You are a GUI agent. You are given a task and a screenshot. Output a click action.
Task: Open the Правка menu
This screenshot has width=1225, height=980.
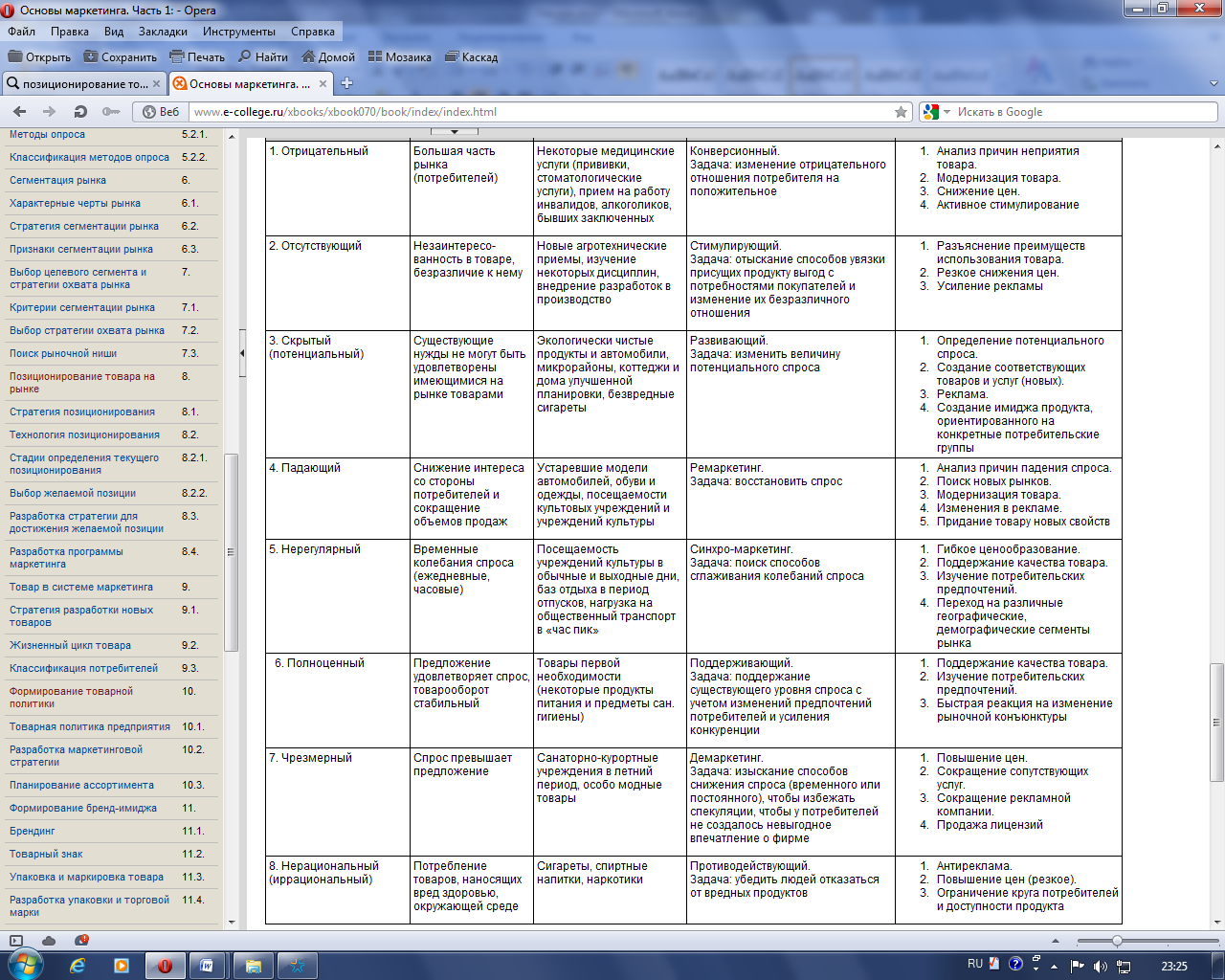[x=70, y=32]
